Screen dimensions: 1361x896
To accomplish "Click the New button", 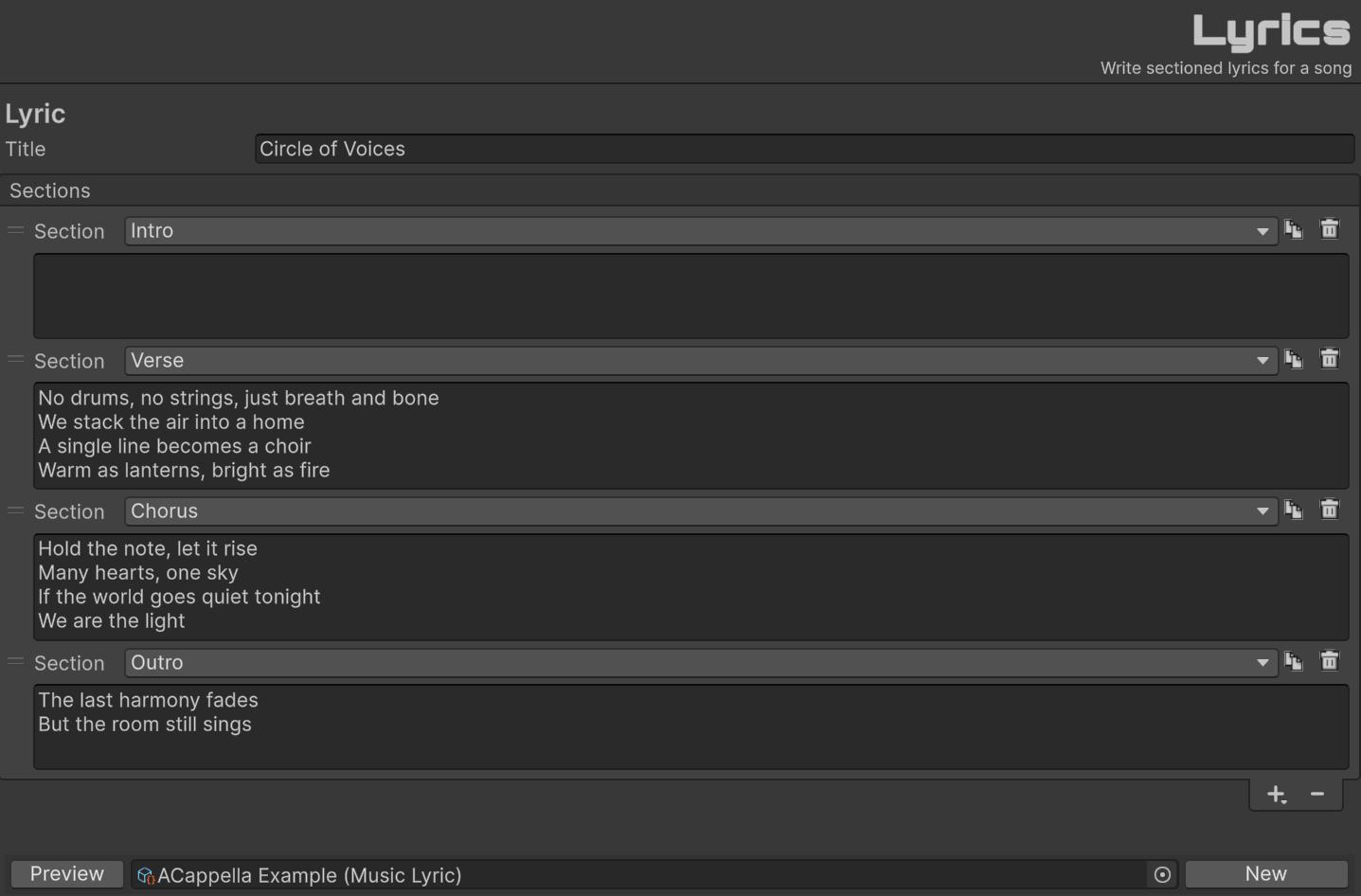I will [1266, 874].
